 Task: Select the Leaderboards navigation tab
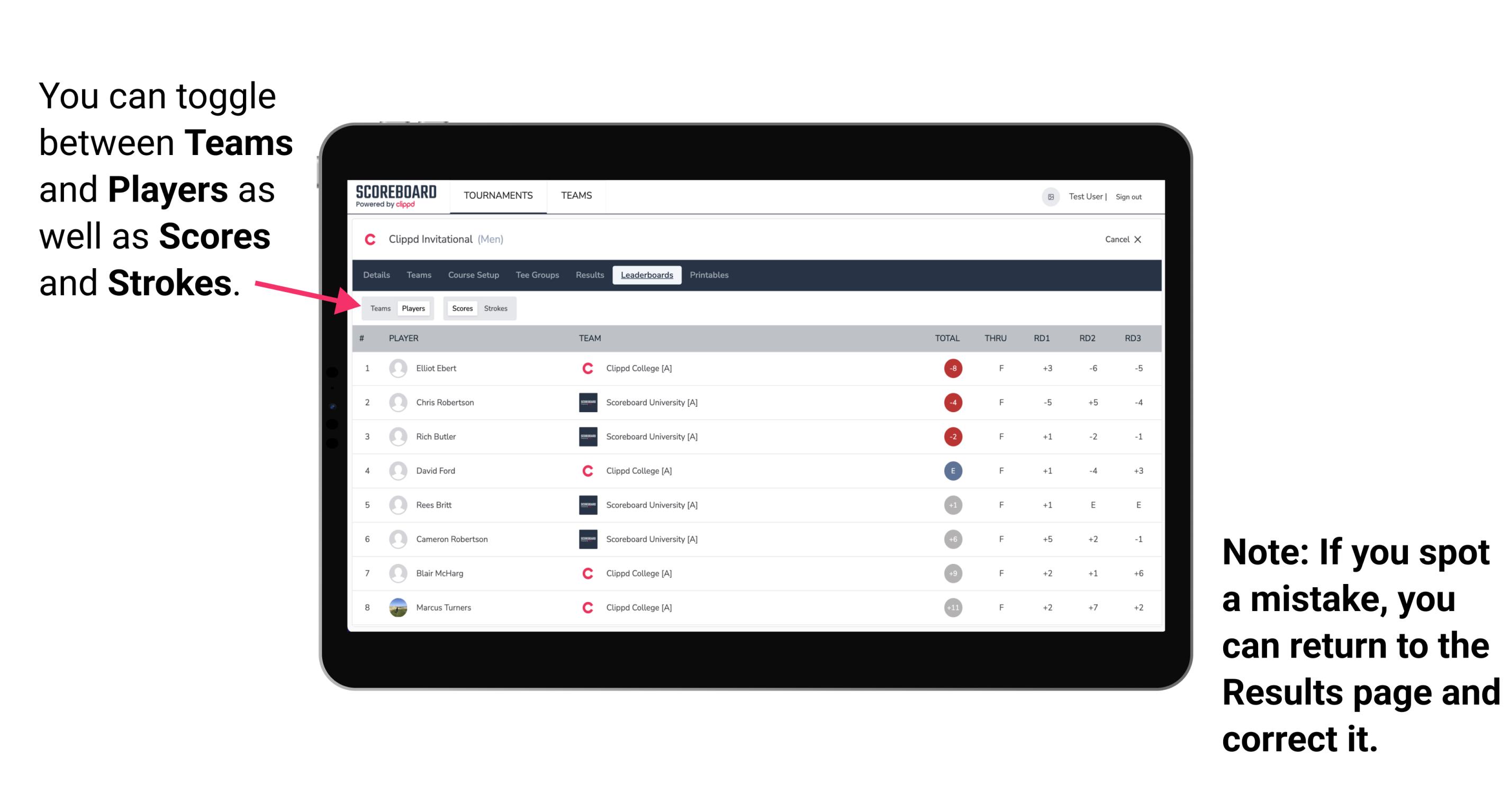647,275
